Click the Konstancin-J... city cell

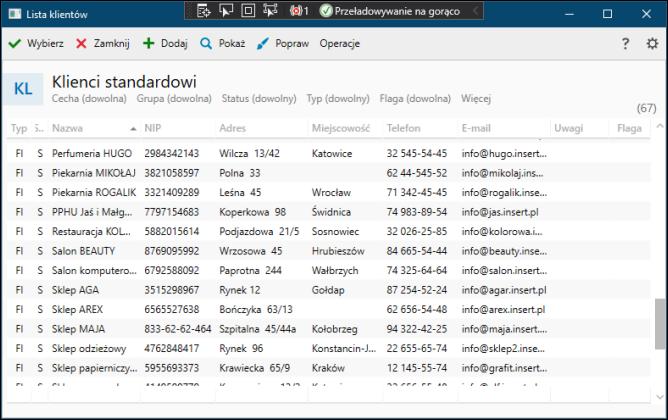344,348
